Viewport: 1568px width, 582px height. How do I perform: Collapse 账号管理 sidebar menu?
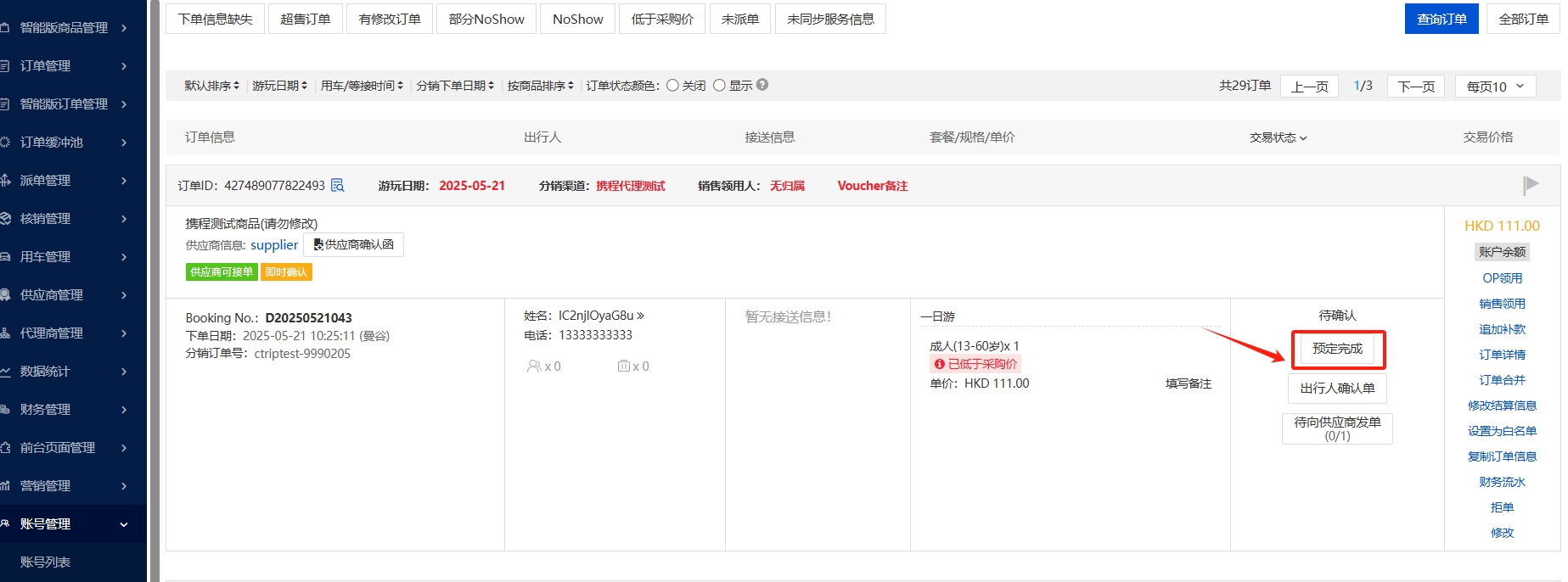pos(73,523)
